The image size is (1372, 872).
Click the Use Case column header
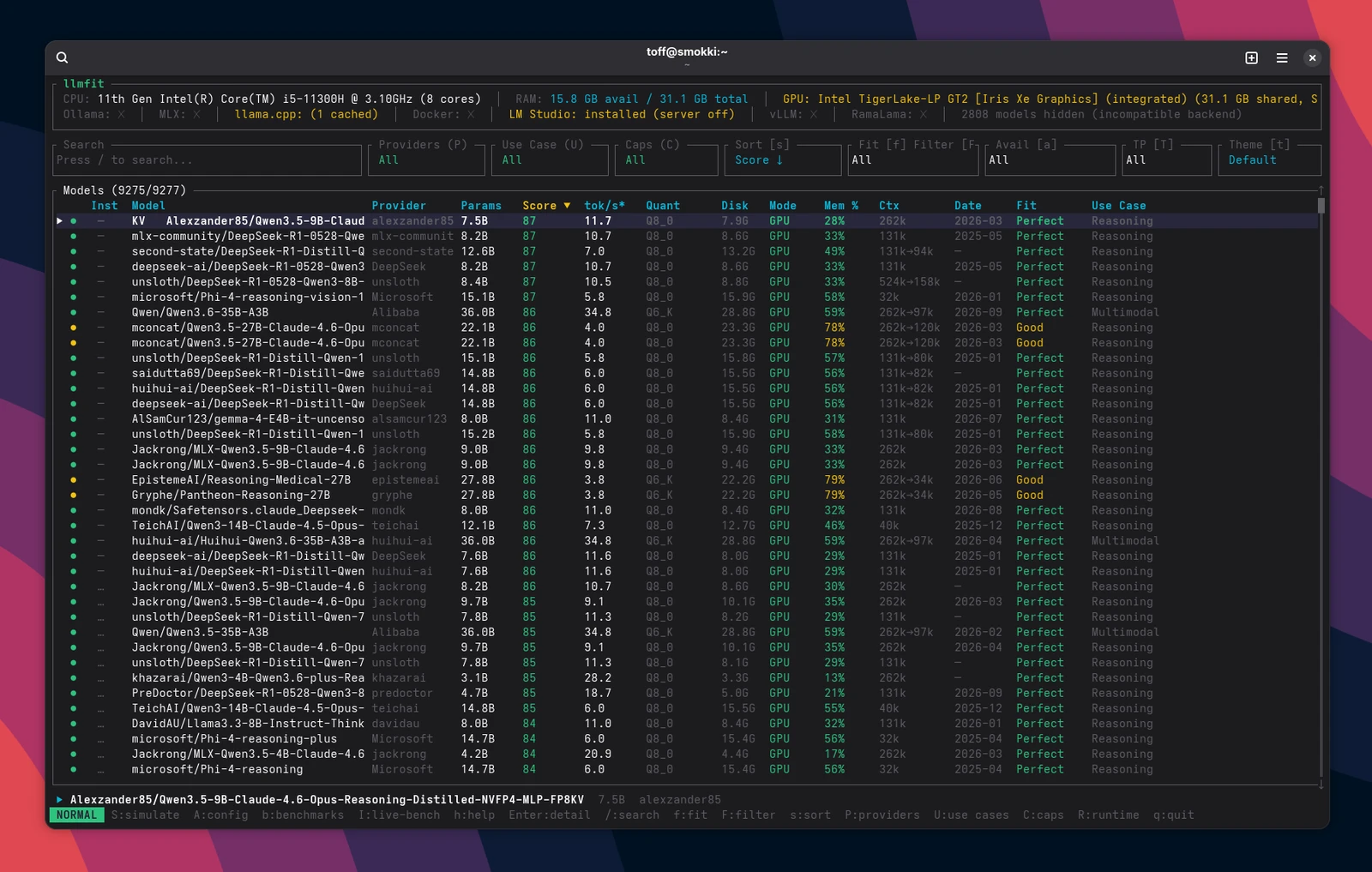[x=1119, y=206]
